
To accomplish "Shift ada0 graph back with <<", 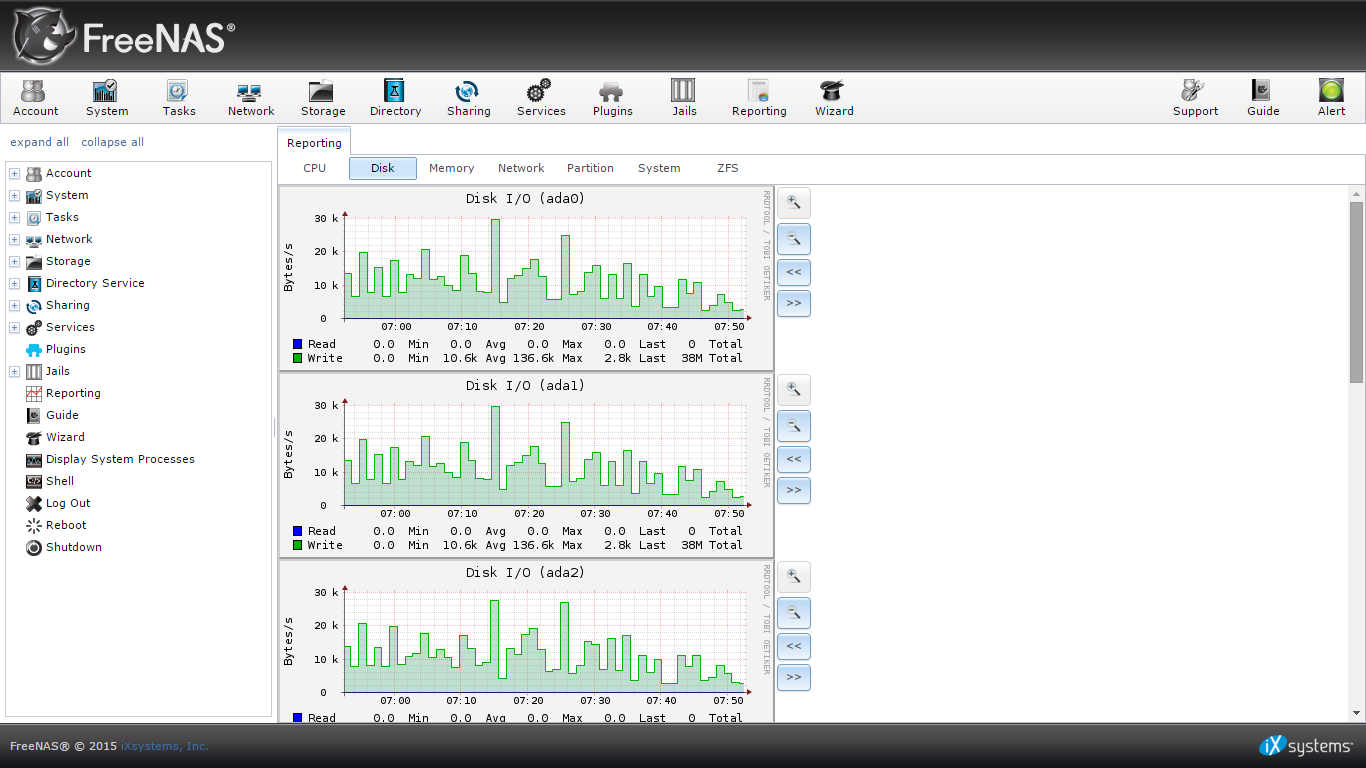I will [x=794, y=272].
